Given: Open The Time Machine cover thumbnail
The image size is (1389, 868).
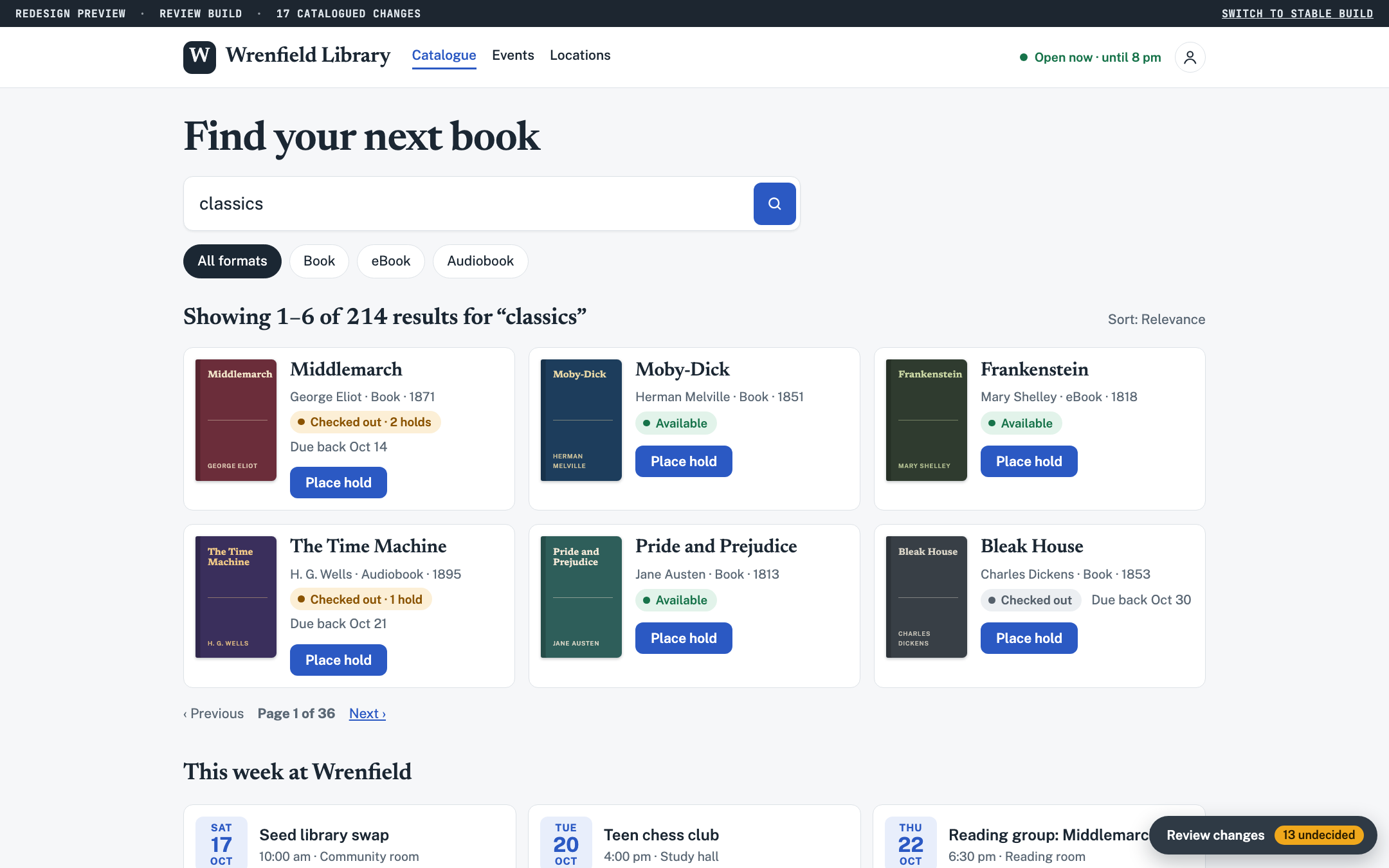Looking at the screenshot, I should click(x=236, y=597).
